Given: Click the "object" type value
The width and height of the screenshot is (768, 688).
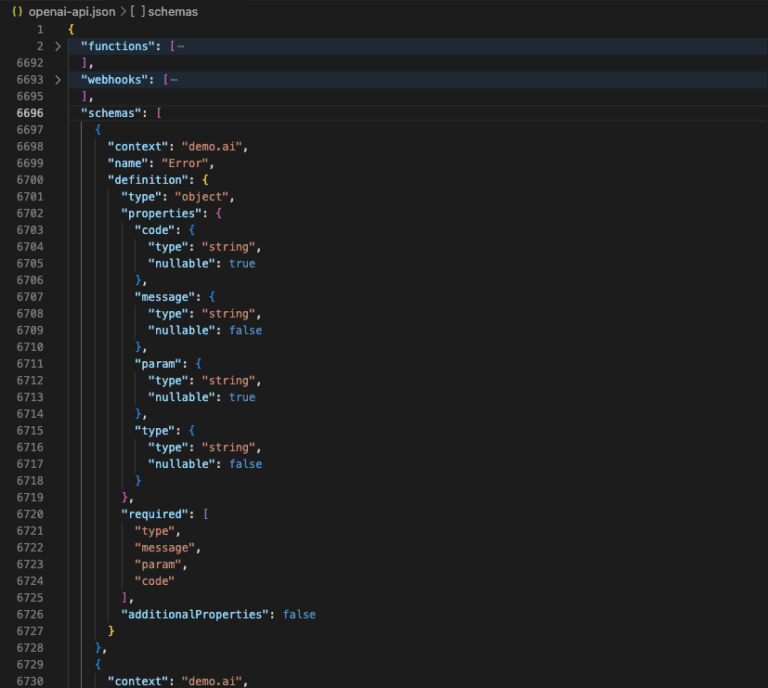Looking at the screenshot, I should tap(202, 197).
